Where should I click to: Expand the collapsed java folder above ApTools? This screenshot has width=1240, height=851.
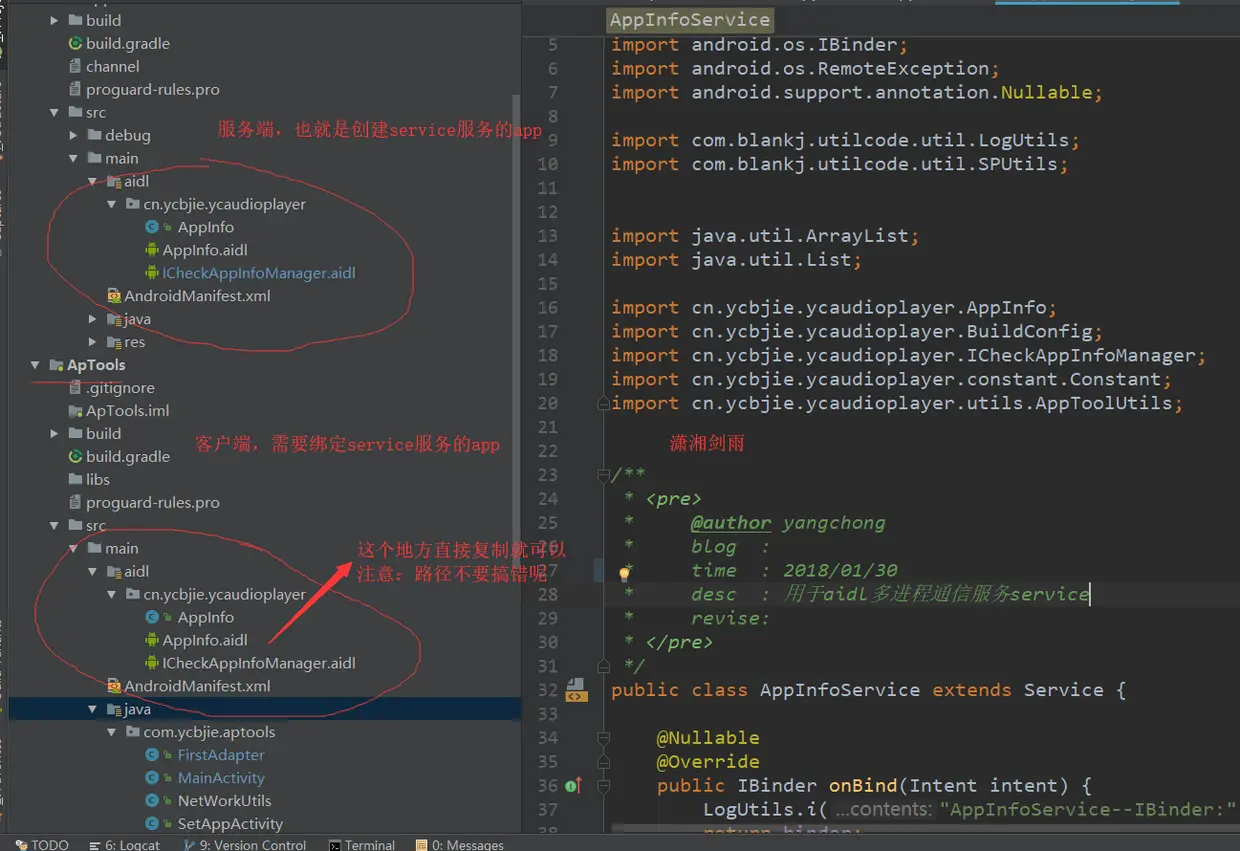point(94,319)
